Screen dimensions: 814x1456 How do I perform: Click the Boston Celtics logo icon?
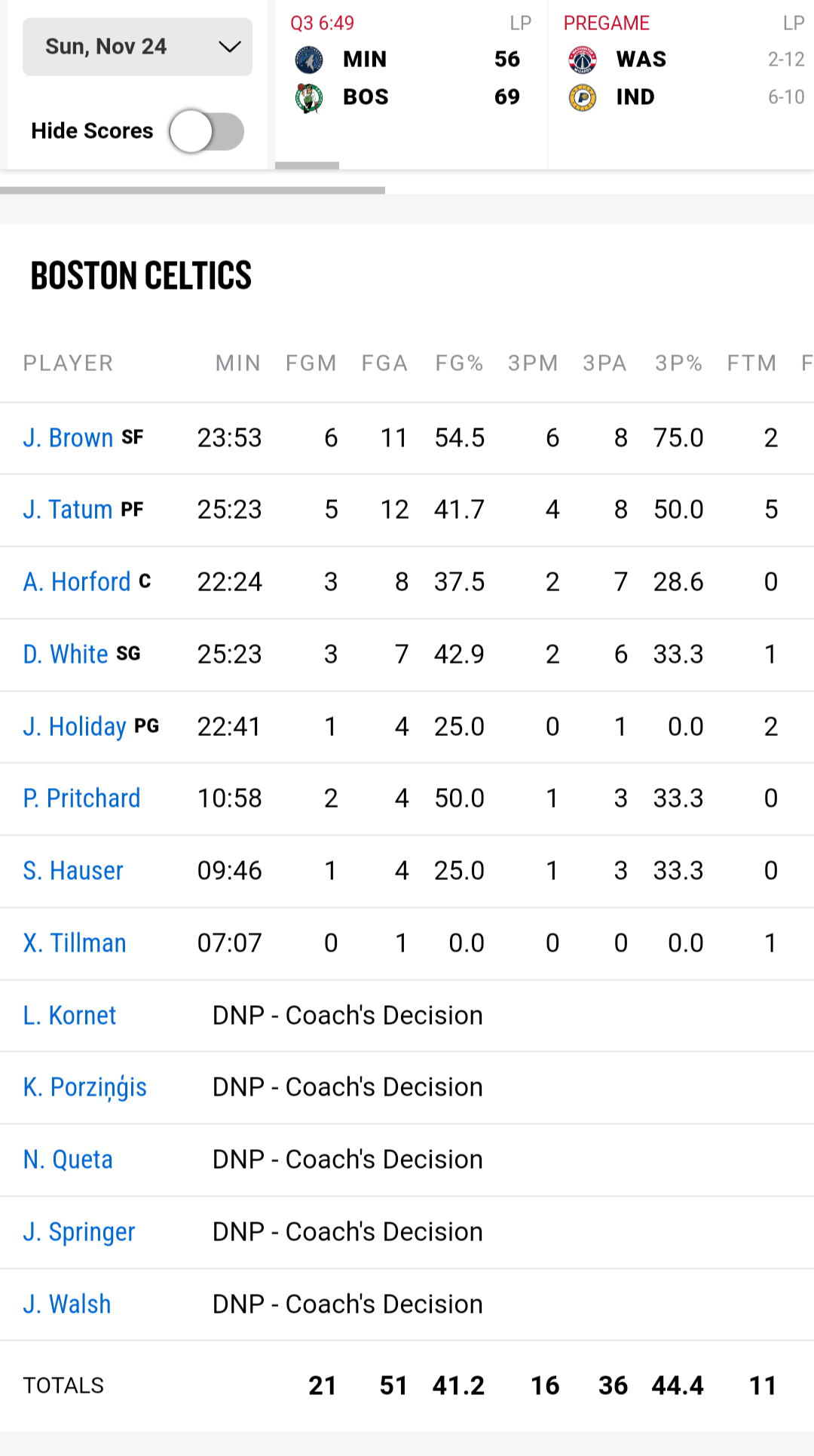click(309, 97)
